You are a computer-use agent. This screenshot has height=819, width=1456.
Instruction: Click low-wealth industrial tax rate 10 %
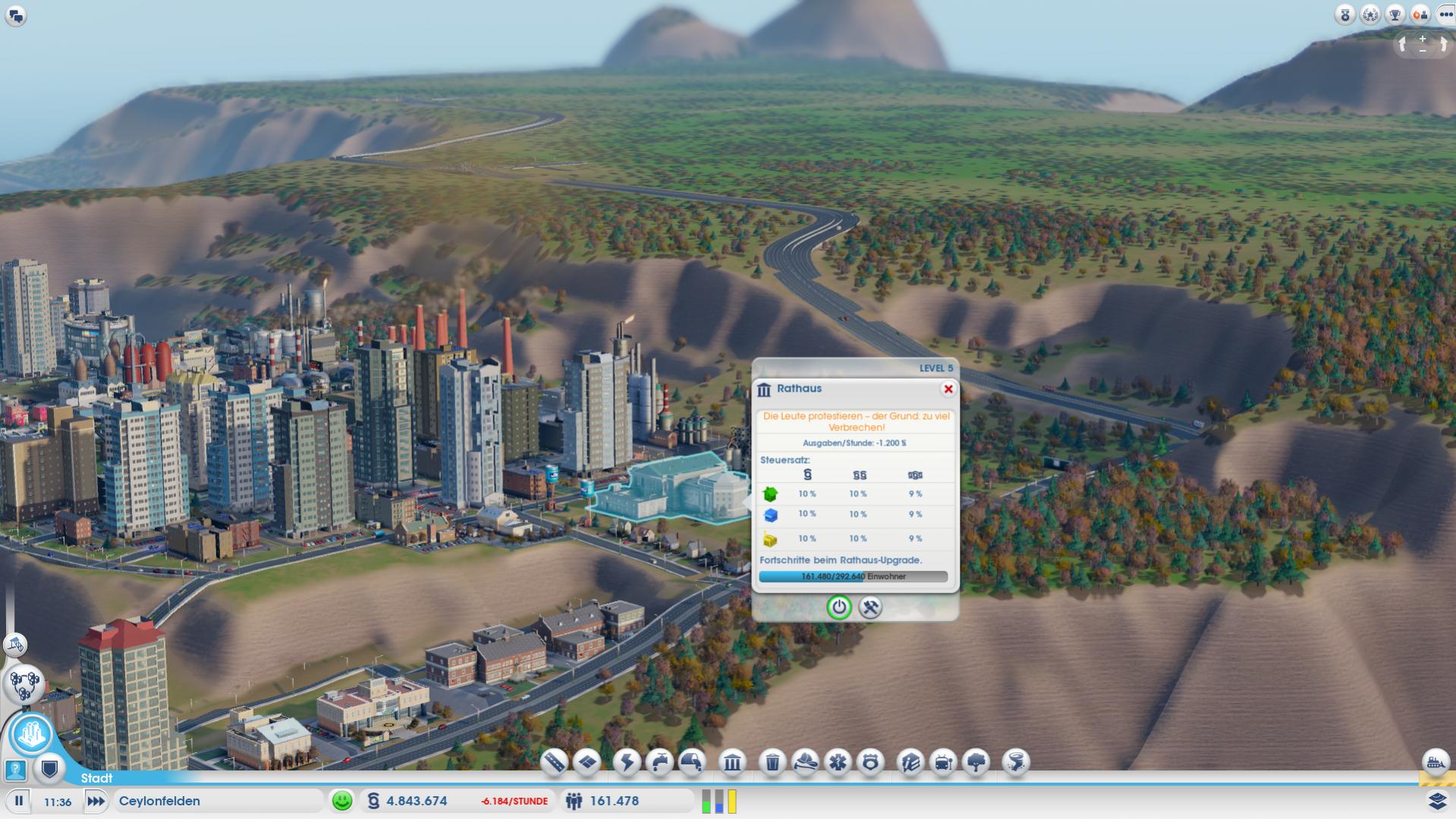807,538
